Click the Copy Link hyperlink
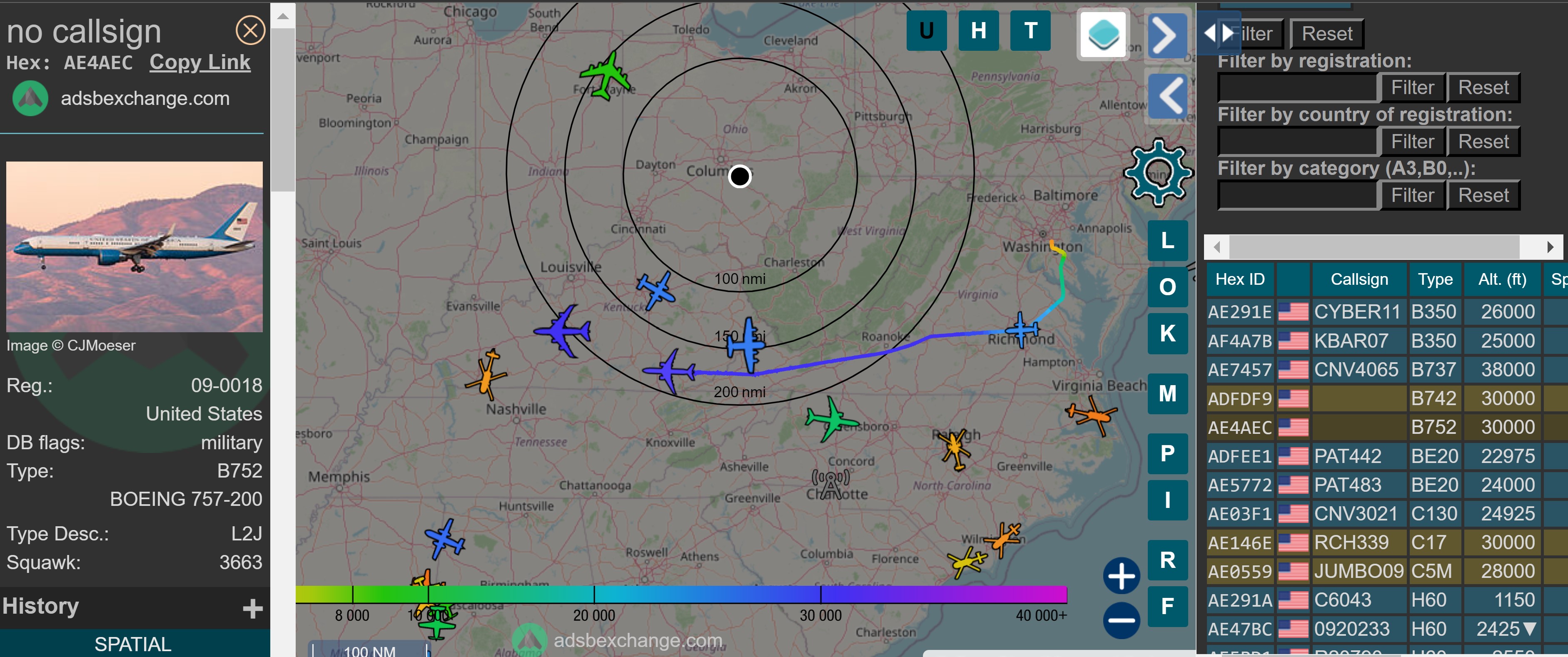Screen dimensions: 1568x657 [x=199, y=62]
